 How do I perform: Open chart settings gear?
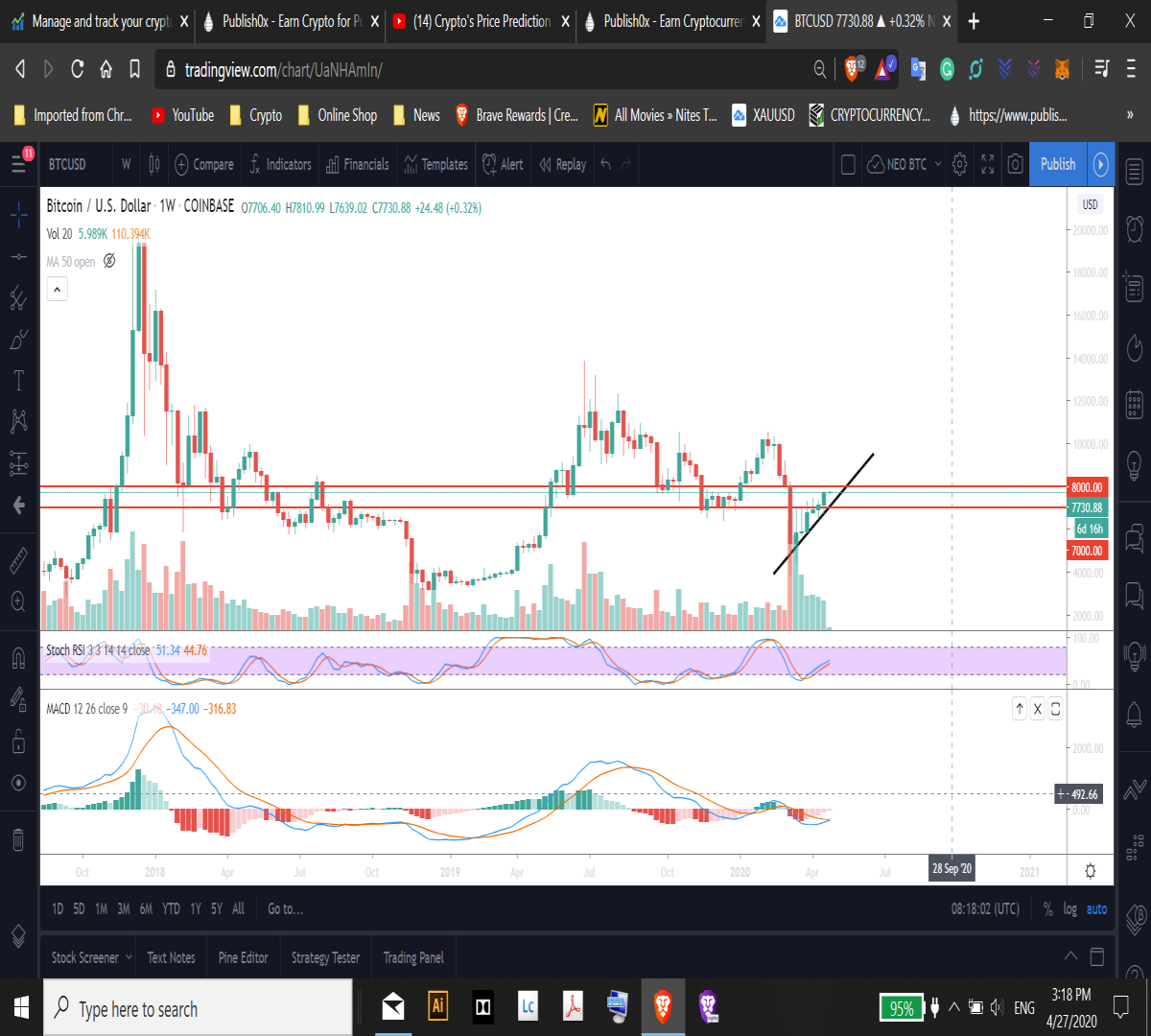[959, 165]
